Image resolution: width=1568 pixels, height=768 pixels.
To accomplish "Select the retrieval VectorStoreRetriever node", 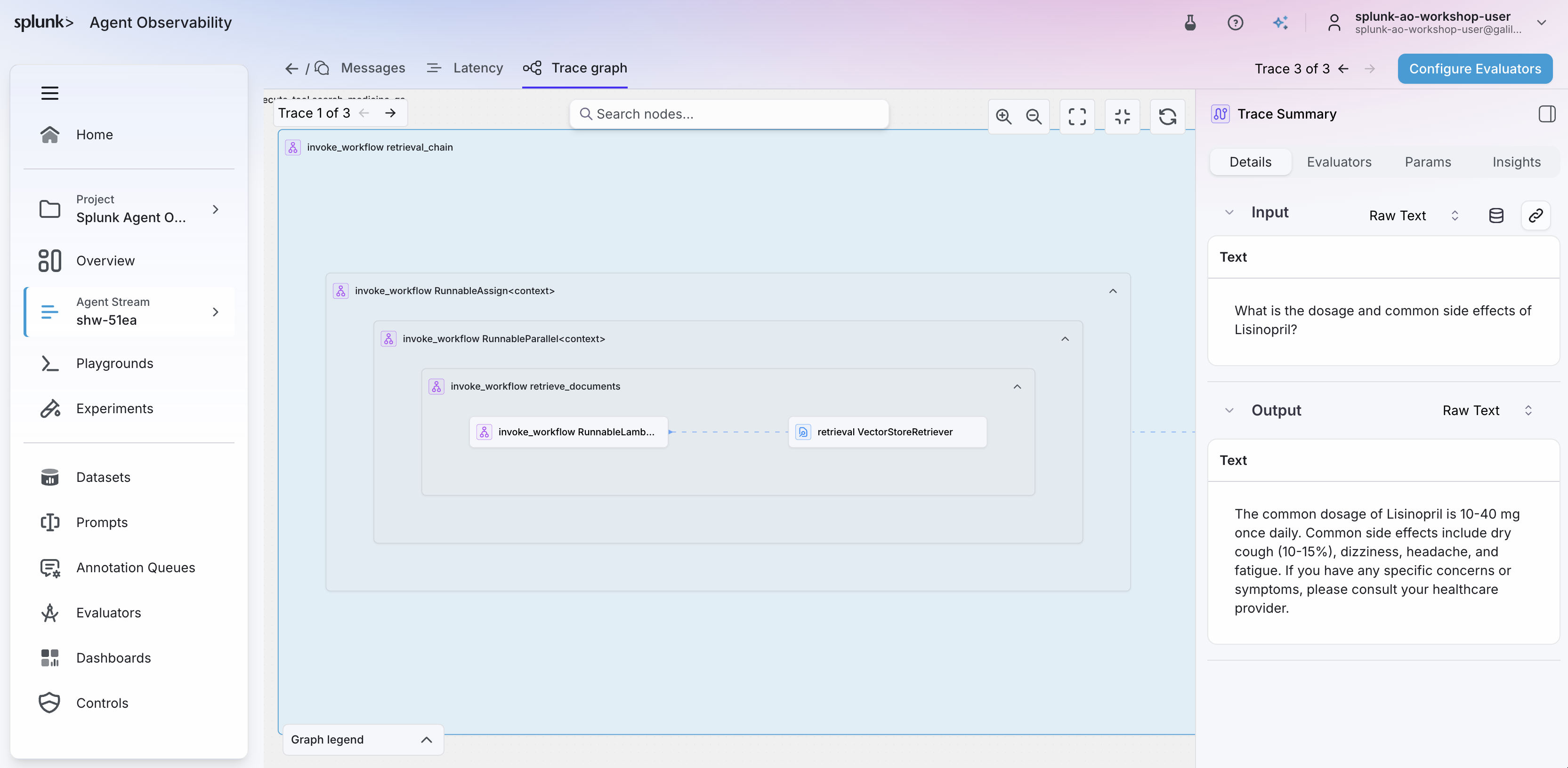I will (888, 432).
